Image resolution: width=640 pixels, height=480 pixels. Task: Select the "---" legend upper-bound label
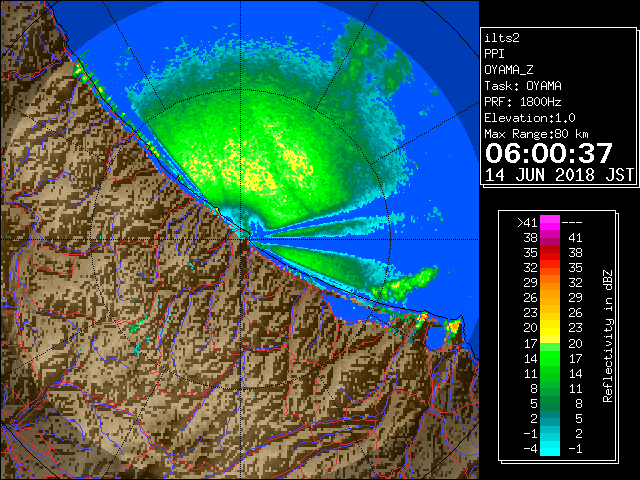click(x=572, y=223)
